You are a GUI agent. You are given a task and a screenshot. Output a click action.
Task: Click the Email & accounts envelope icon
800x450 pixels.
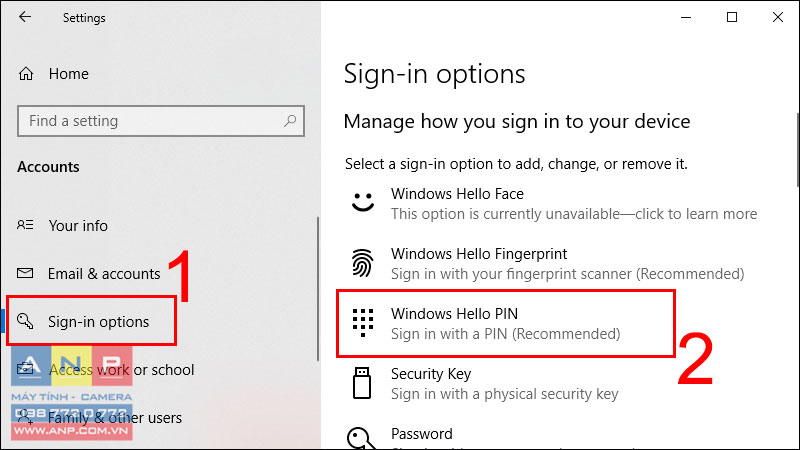pyautogui.click(x=25, y=273)
